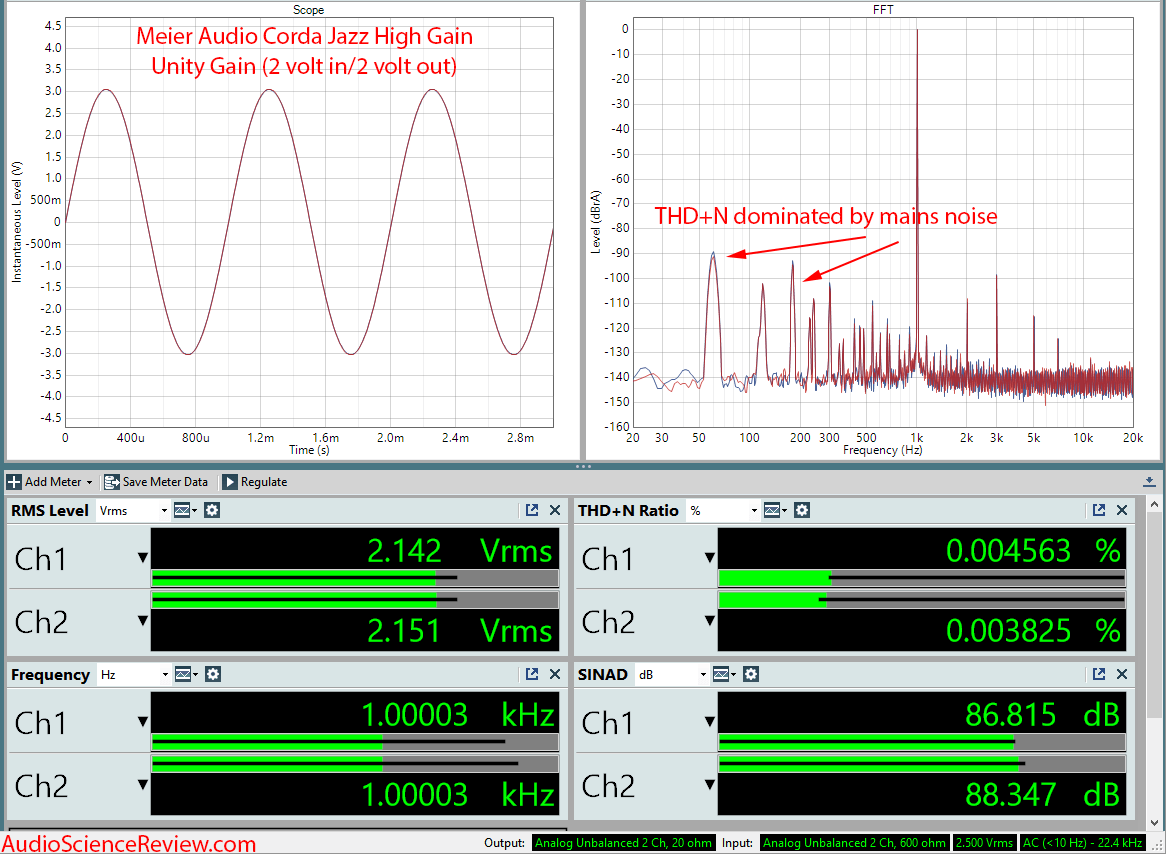Click the SINAD Ch1 reading 86.815 dB
1166x854 pixels.
point(1043,715)
